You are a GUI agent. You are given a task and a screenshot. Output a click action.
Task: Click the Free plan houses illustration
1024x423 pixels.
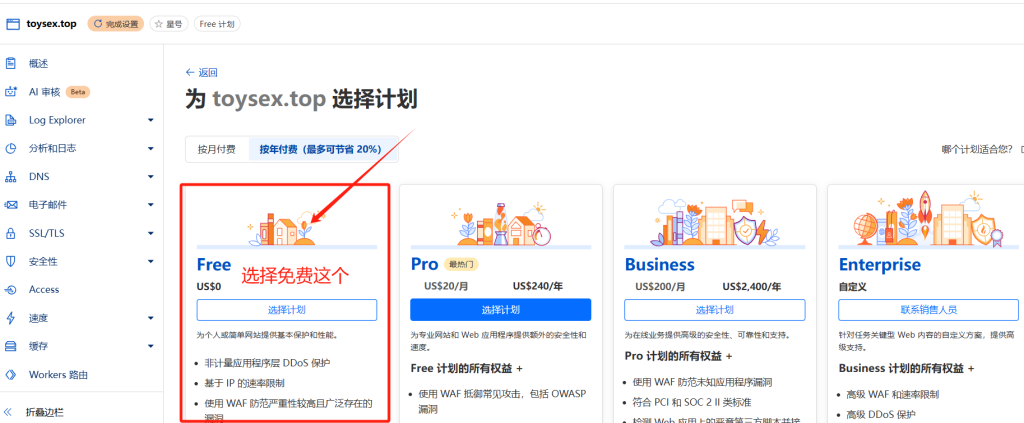[x=287, y=227]
